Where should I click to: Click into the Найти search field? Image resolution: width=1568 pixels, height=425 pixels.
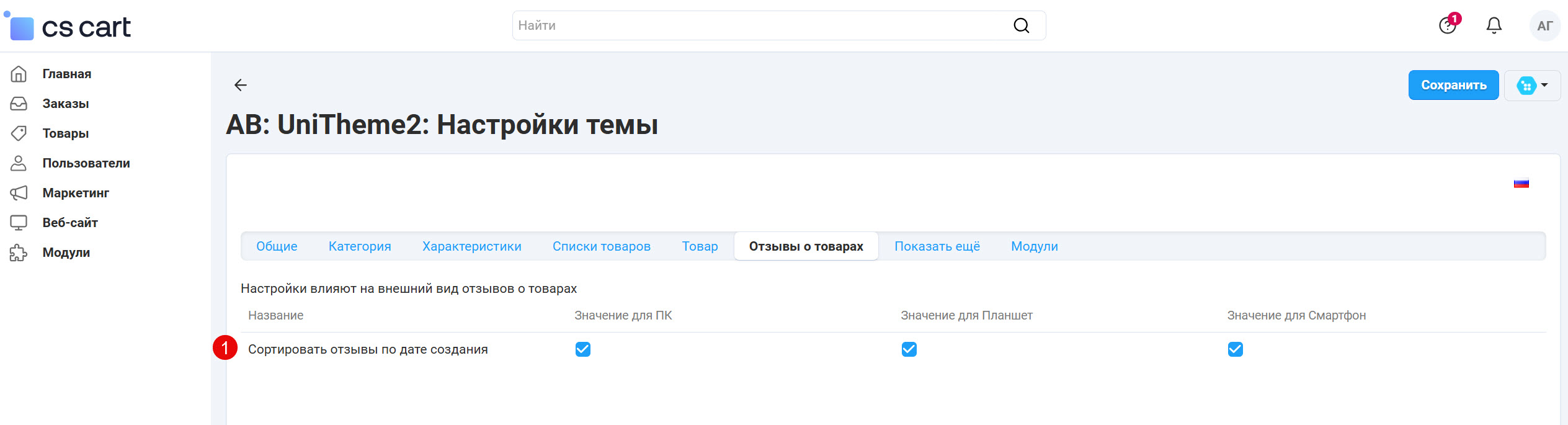click(757, 25)
